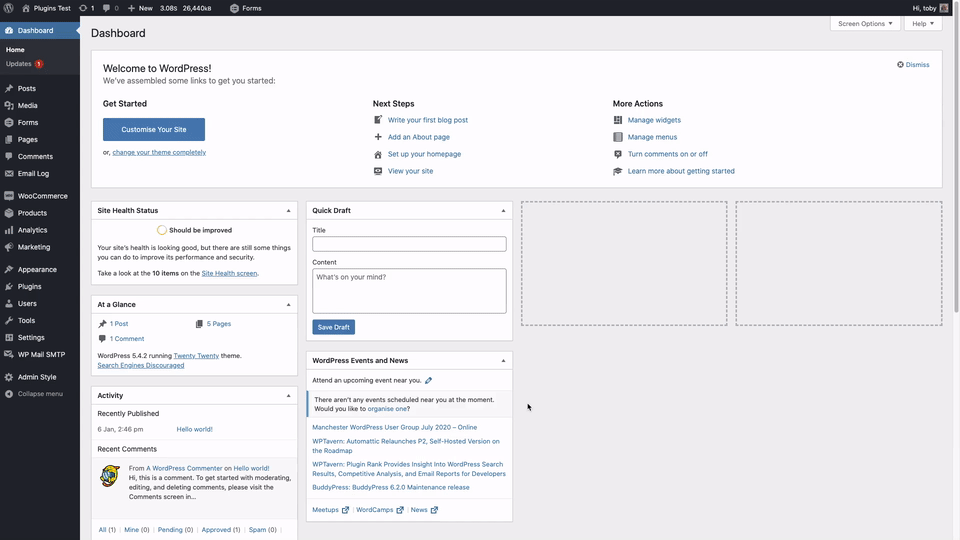Open the comments bubble in admin bar
Image resolution: width=960 pixels, height=540 pixels.
click(x=107, y=8)
